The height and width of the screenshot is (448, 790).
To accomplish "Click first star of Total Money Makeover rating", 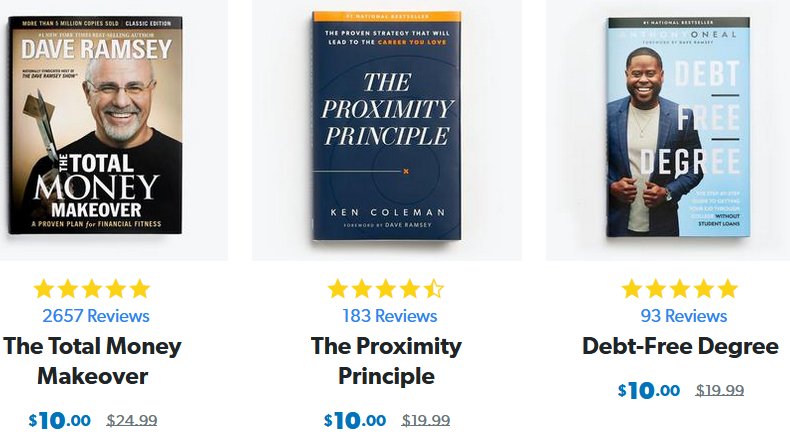I will point(44,290).
